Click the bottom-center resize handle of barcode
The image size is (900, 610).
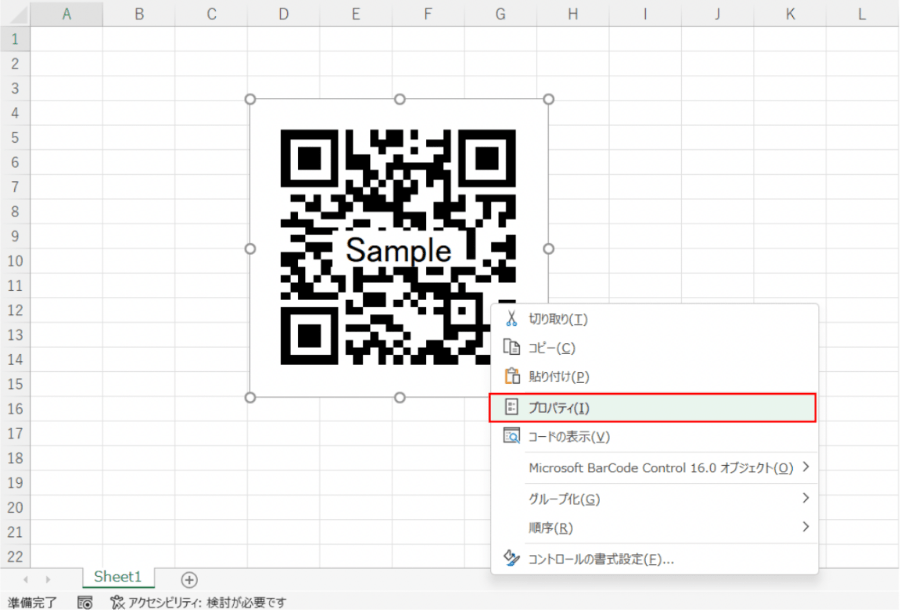(x=399, y=397)
